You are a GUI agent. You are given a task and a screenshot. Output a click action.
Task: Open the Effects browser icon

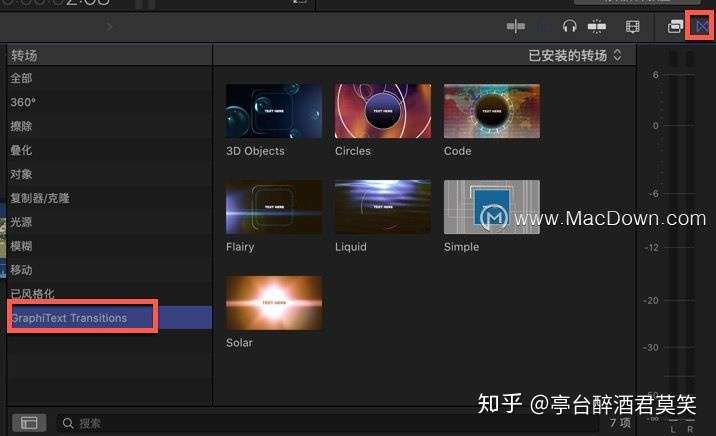coord(675,26)
